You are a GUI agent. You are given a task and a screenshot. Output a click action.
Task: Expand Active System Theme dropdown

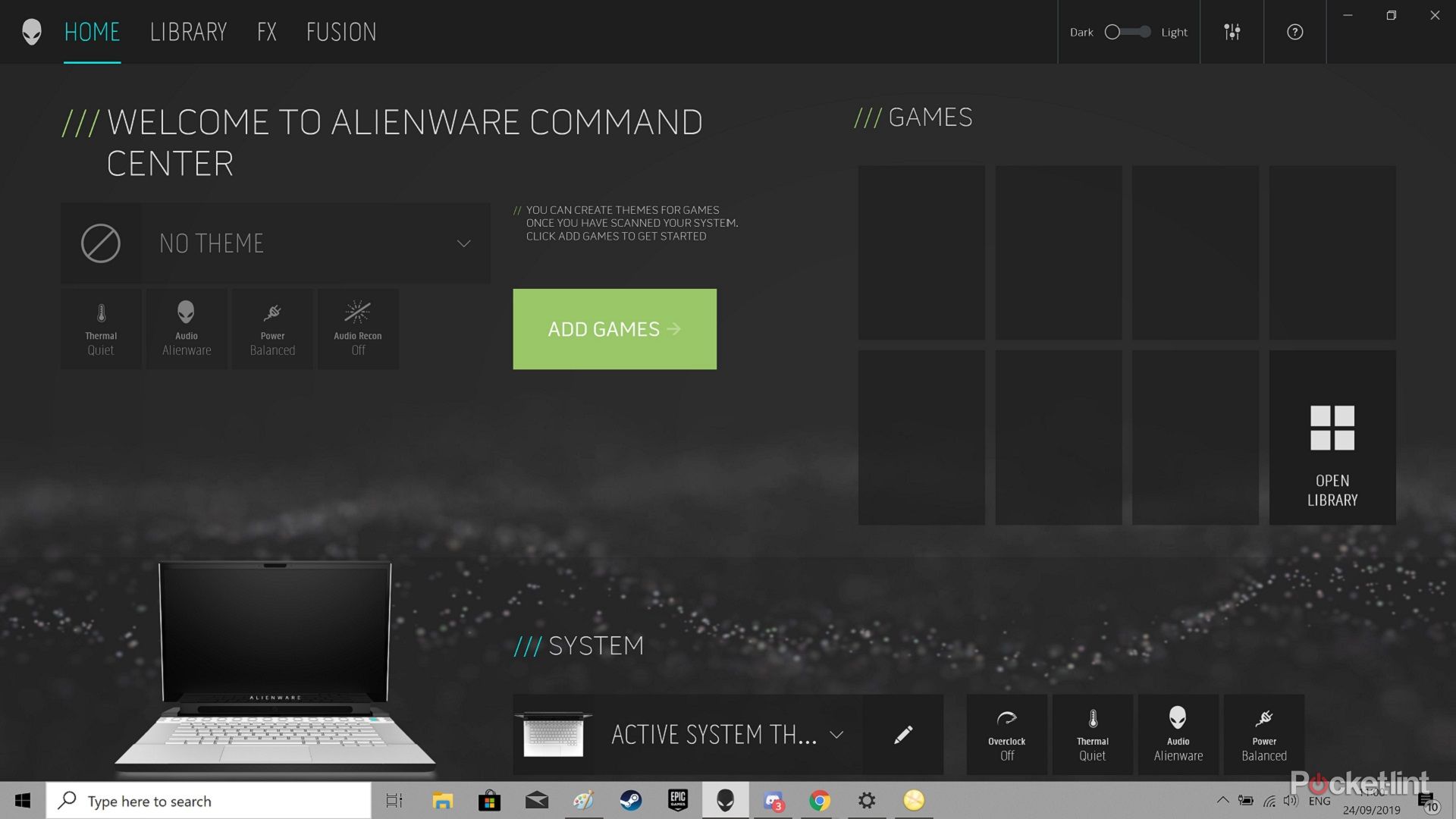pyautogui.click(x=836, y=735)
